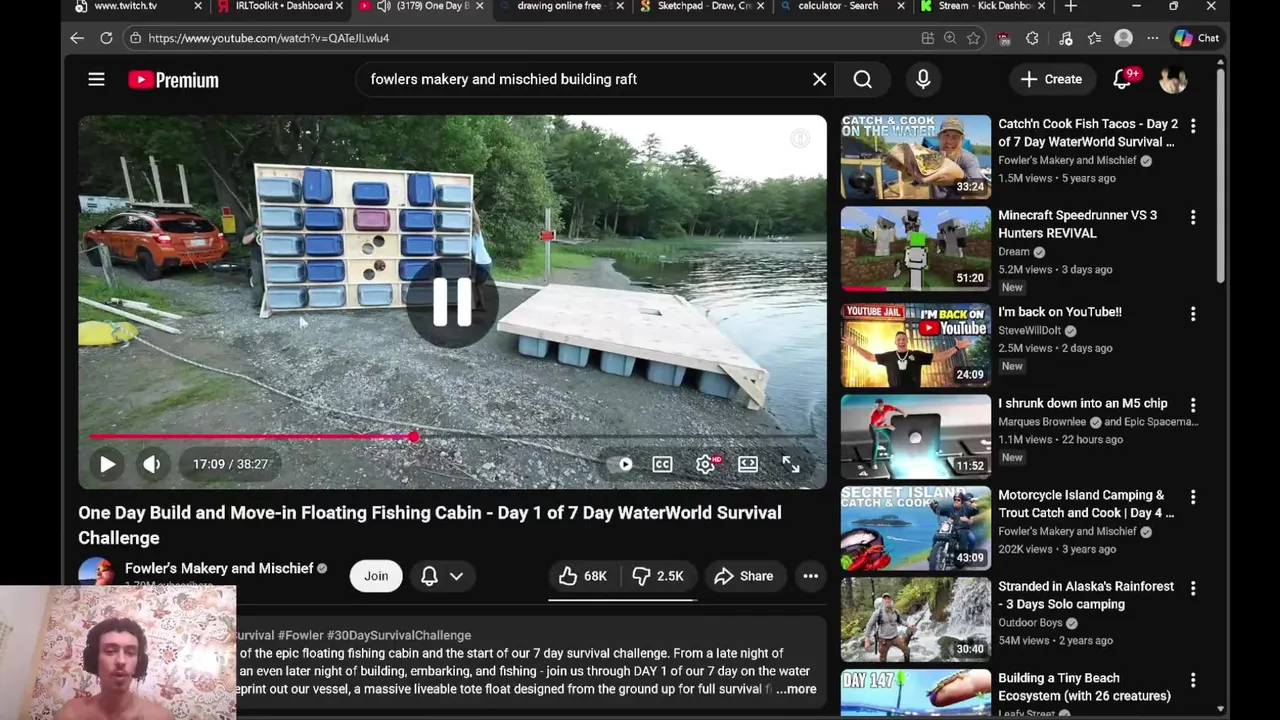Screen dimensions: 1280x720
Task: Click the browser address bar URL
Action: coord(269,38)
